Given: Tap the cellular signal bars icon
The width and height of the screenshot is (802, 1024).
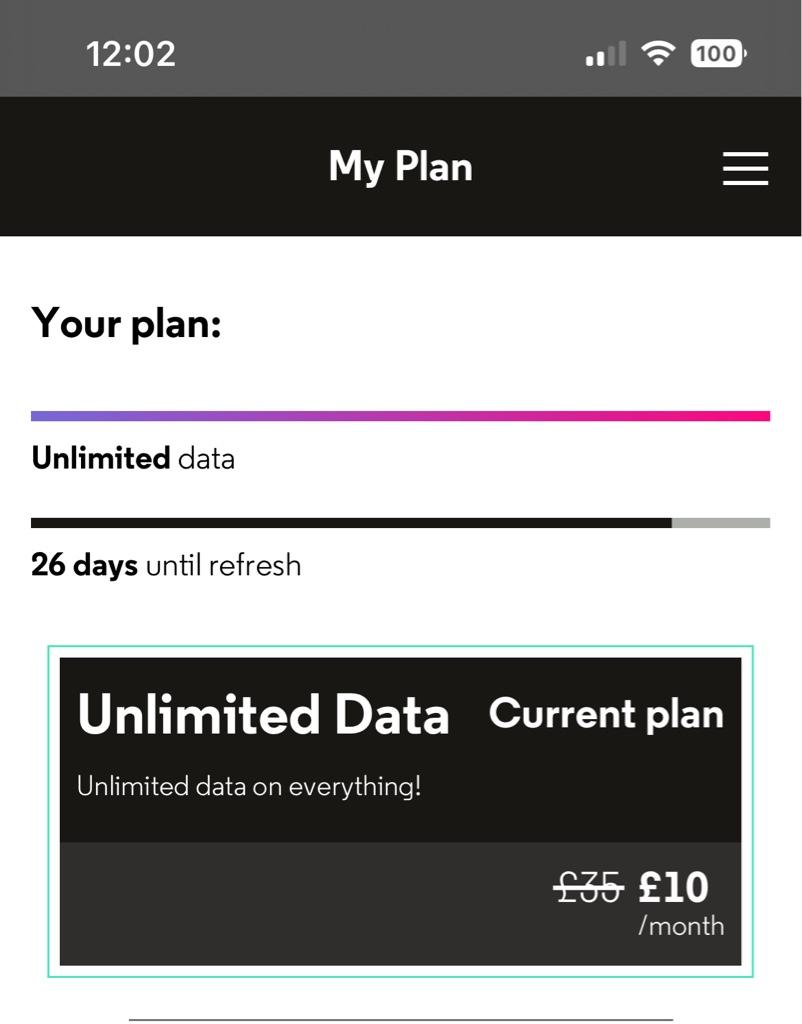Looking at the screenshot, I should click(x=605, y=55).
